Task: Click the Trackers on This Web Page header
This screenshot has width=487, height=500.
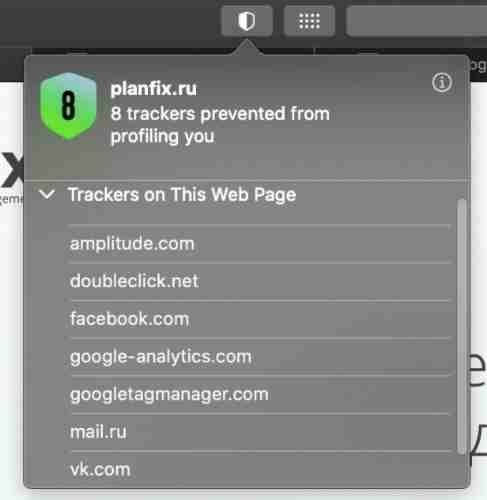Action: [x=182, y=194]
